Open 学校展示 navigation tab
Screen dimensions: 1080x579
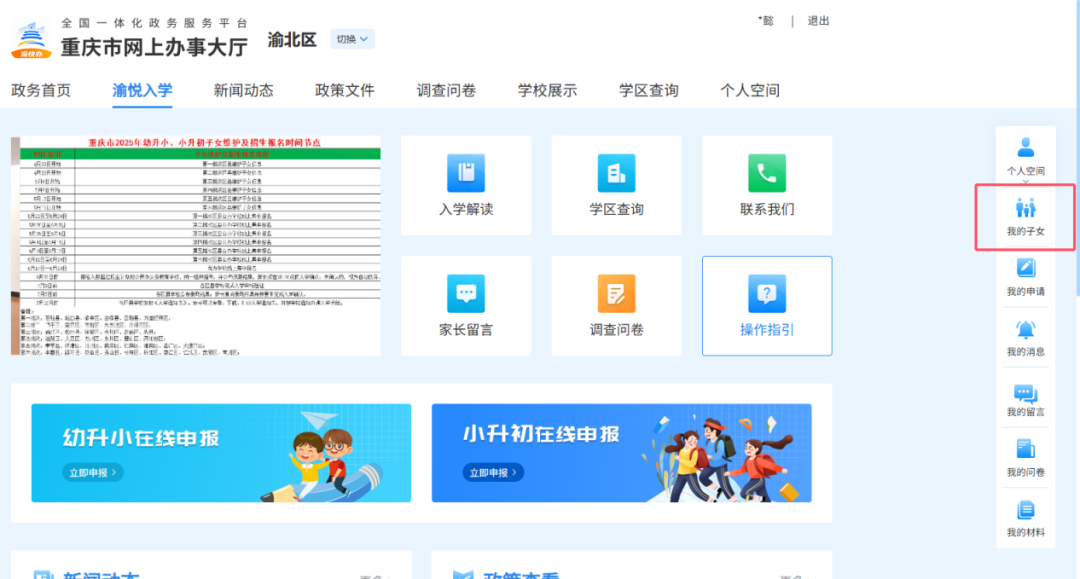tap(547, 90)
